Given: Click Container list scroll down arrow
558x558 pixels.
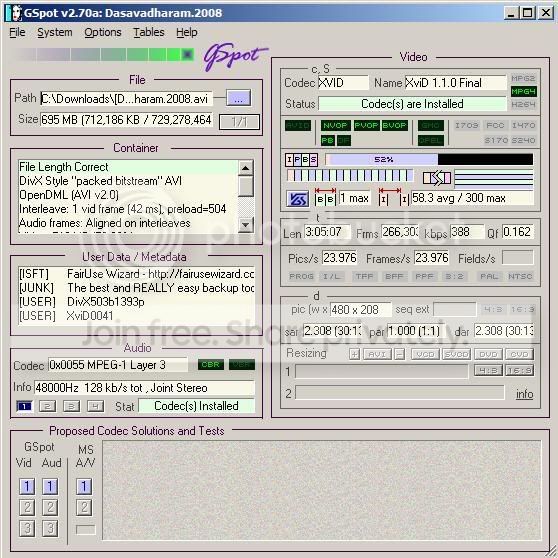Looking at the screenshot, I should (246, 225).
